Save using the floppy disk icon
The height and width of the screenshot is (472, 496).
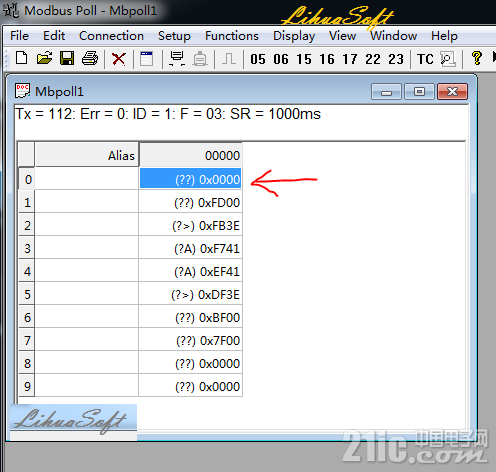coord(67,58)
